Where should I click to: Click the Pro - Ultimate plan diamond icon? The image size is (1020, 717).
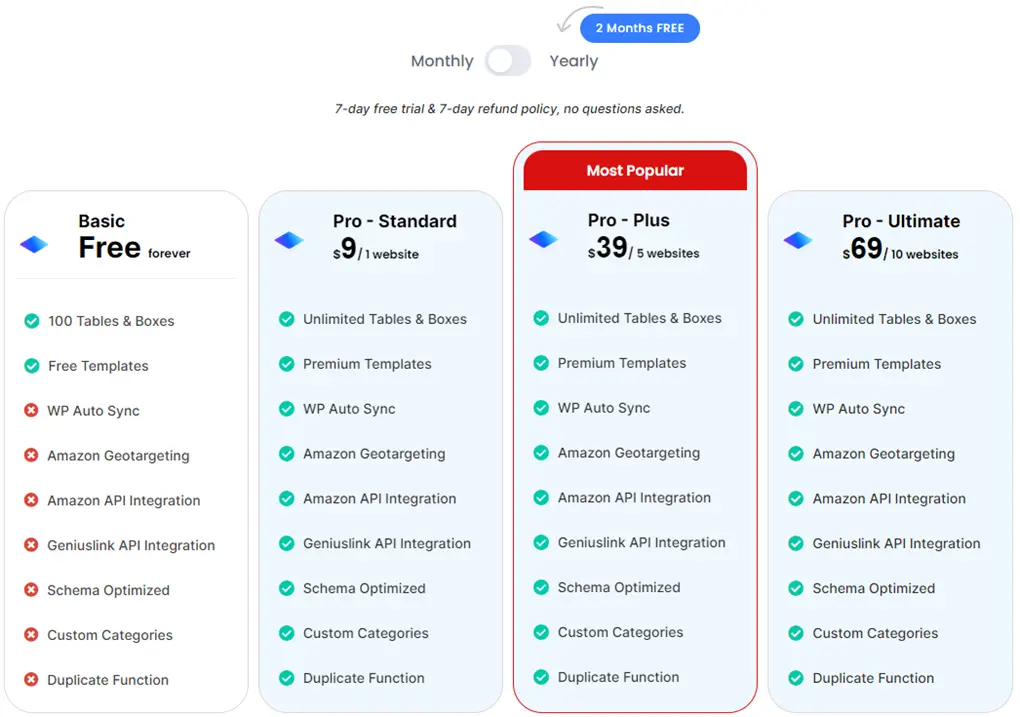798,239
